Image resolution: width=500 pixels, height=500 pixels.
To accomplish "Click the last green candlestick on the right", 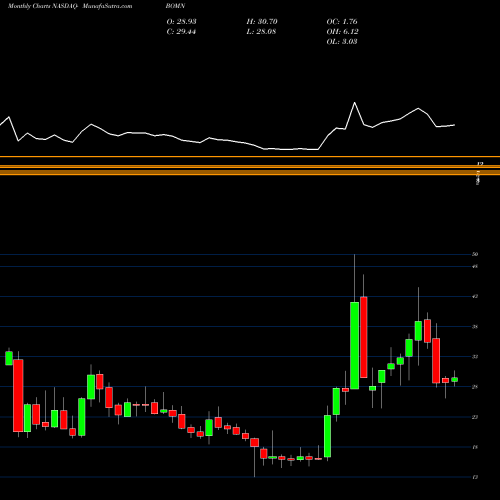I will [x=454, y=379].
